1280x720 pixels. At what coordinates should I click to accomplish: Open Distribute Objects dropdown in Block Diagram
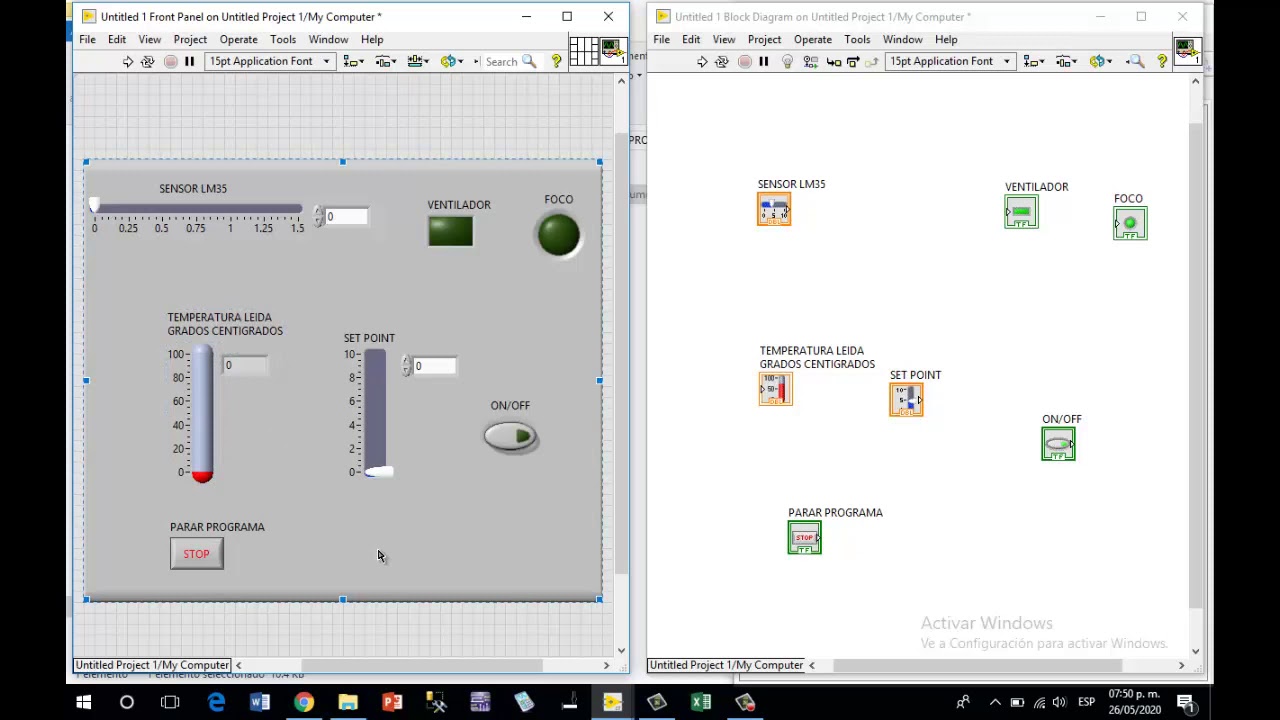click(1065, 62)
